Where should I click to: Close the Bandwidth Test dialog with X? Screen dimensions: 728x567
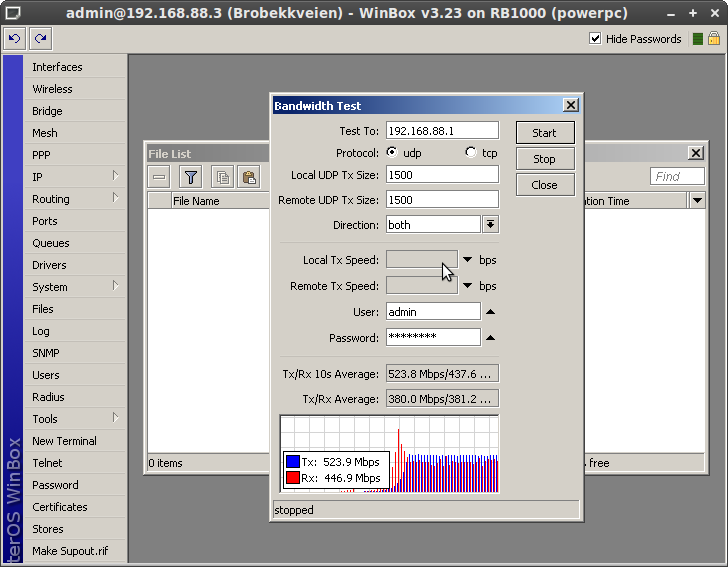click(571, 105)
